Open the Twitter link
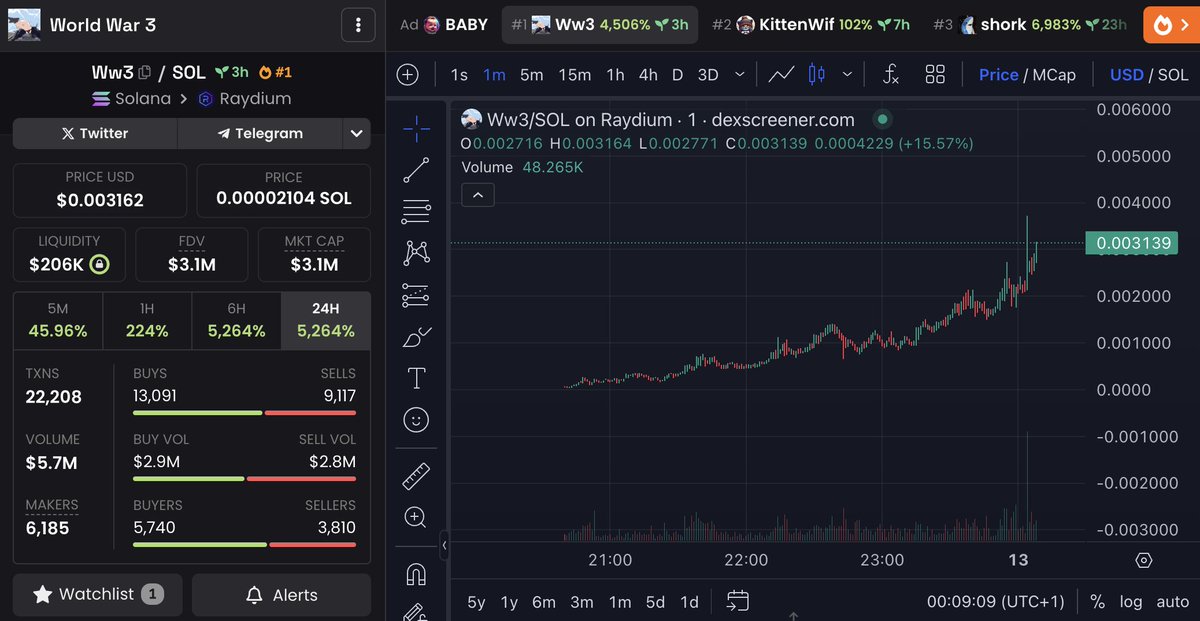 tap(95, 133)
